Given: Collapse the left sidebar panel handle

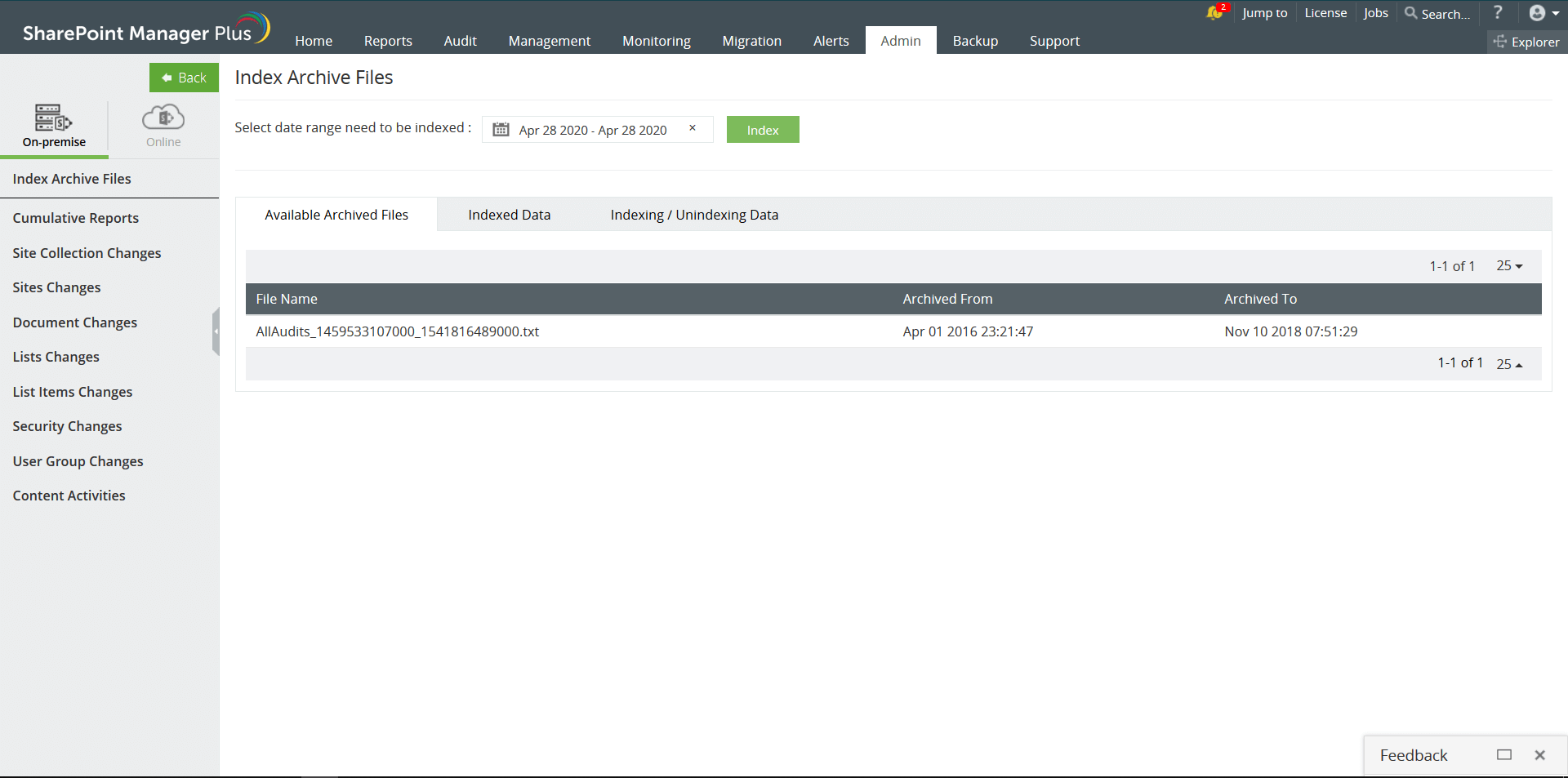Looking at the screenshot, I should point(216,331).
